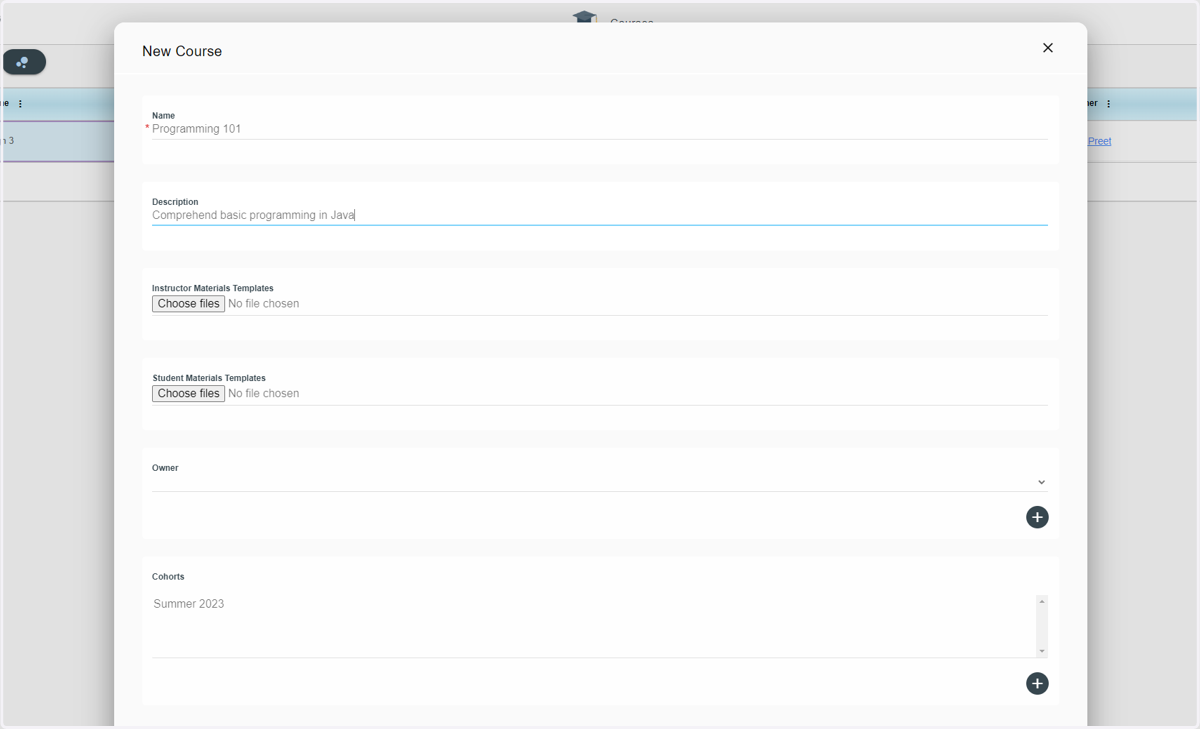Close the New Course dialog
Image resolution: width=1200 pixels, height=729 pixels.
[1047, 48]
